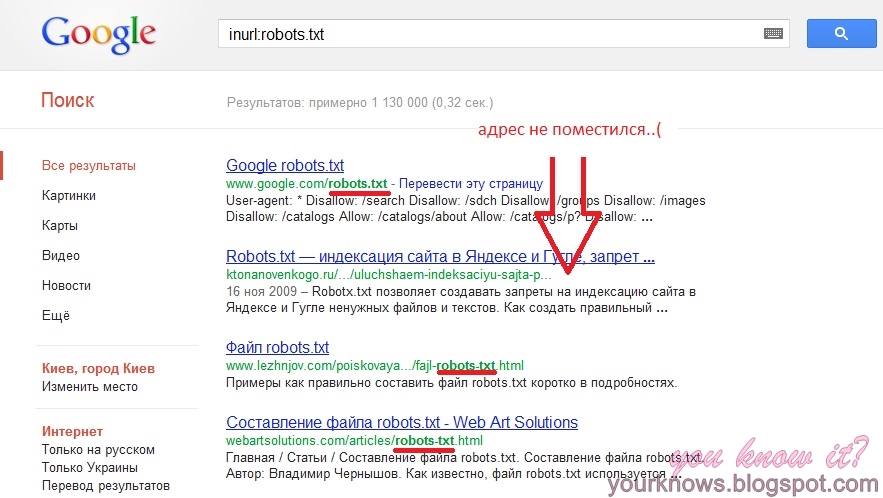The image size is (883, 498).
Task: Click Изменить место link
Action: point(90,386)
